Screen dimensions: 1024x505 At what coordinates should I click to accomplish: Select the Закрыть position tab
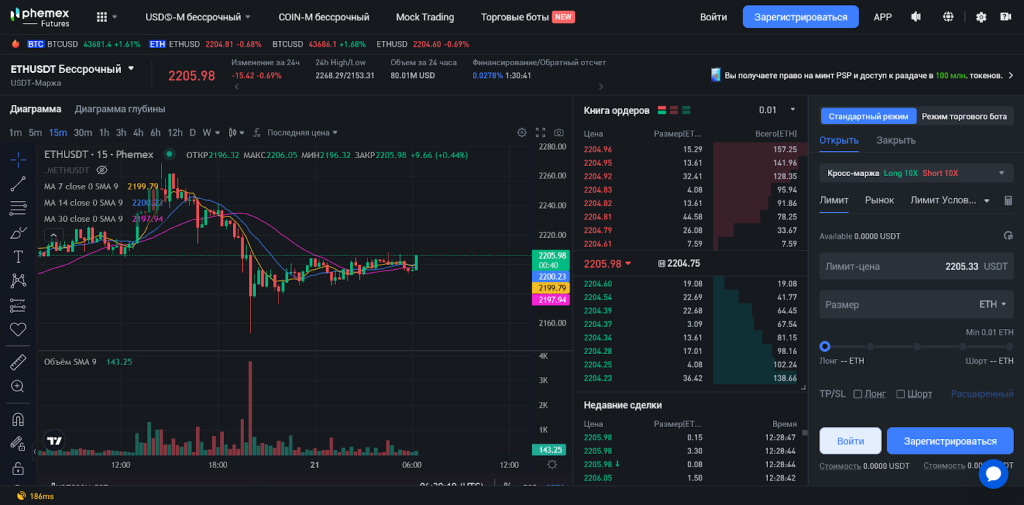[895, 140]
